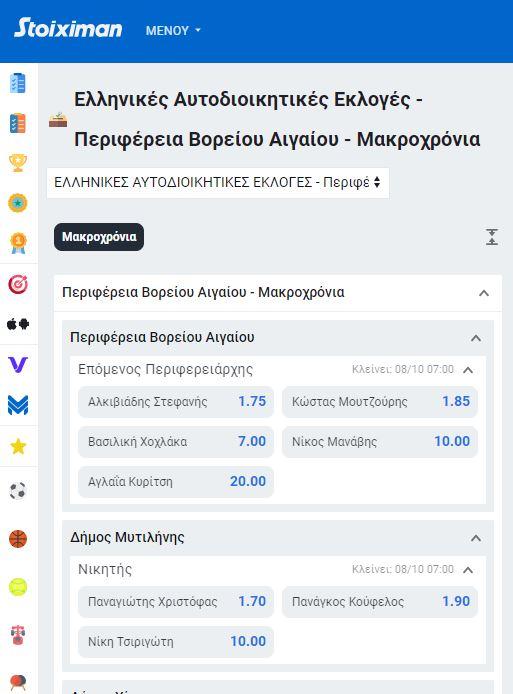Click the Stoiximan logo
Screen dimensions: 513x694
coord(68,28)
